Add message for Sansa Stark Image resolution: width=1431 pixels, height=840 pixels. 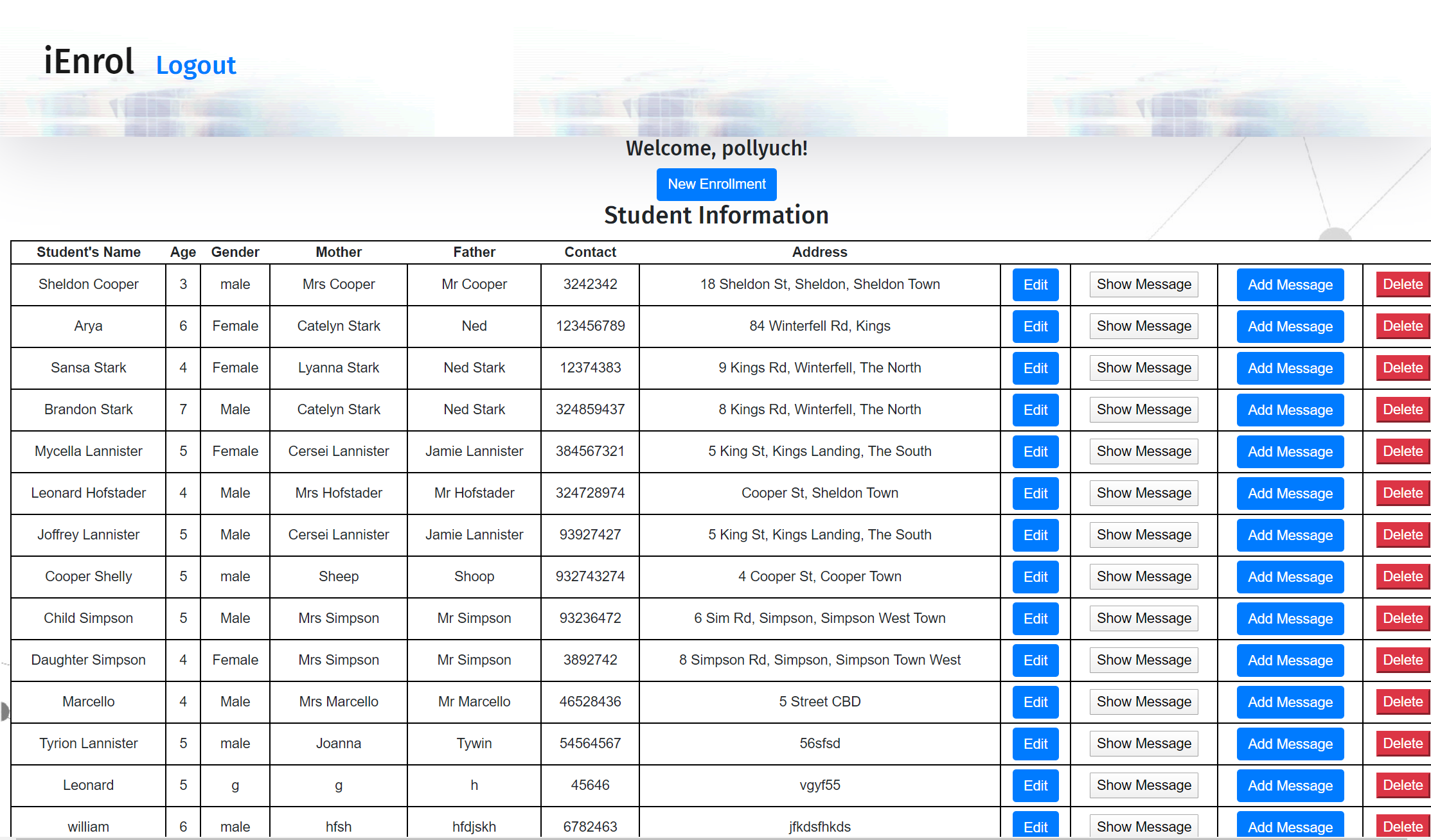pyautogui.click(x=1290, y=368)
